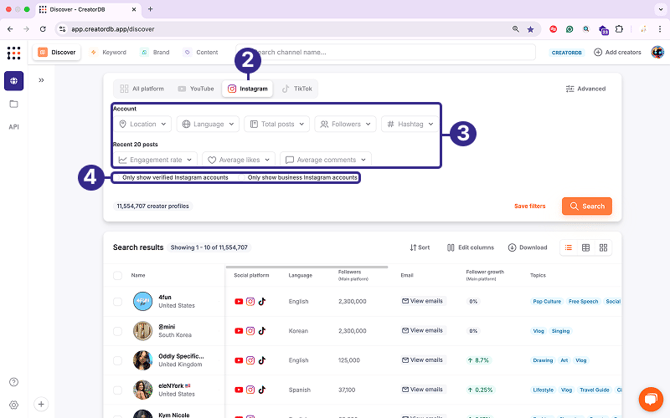View emails for 4fun
The height and width of the screenshot is (418, 670).
pyautogui.click(x=423, y=301)
